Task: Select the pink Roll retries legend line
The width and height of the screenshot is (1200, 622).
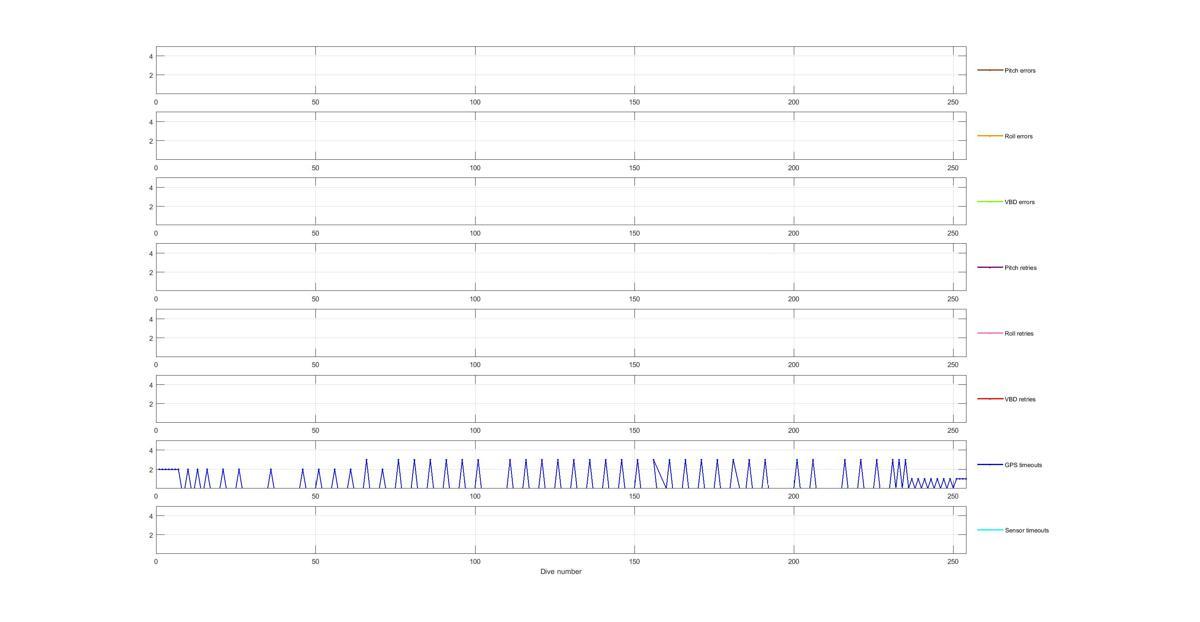Action: 990,333
